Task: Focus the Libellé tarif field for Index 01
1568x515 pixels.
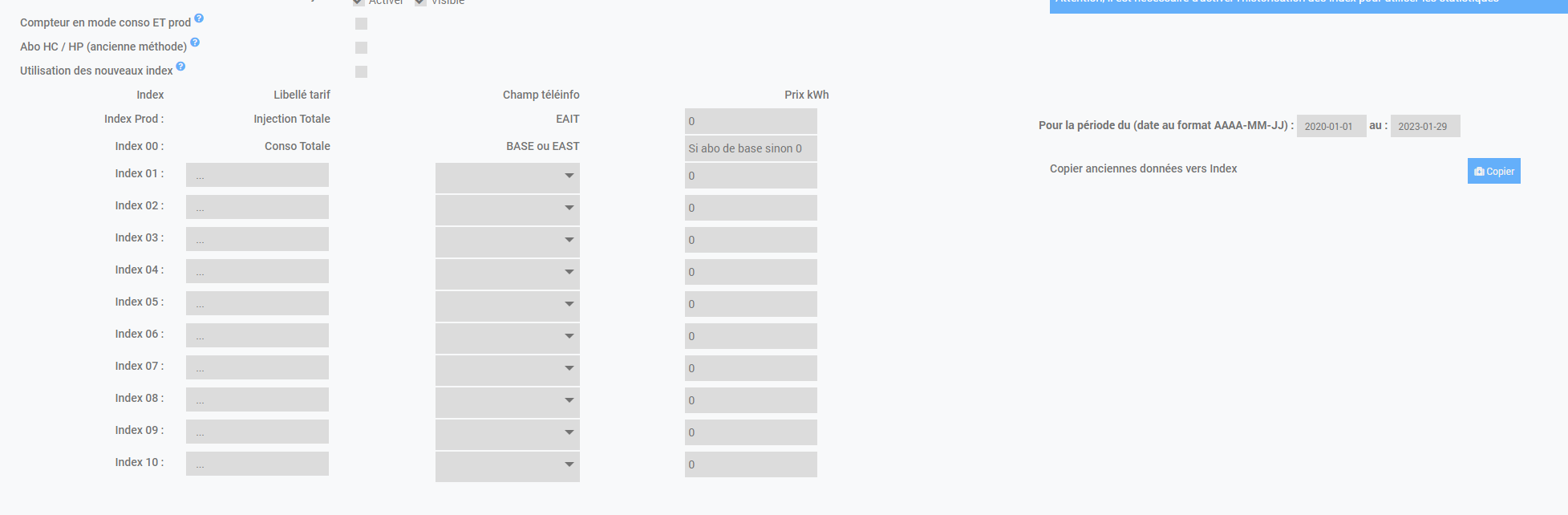Action: [x=257, y=176]
